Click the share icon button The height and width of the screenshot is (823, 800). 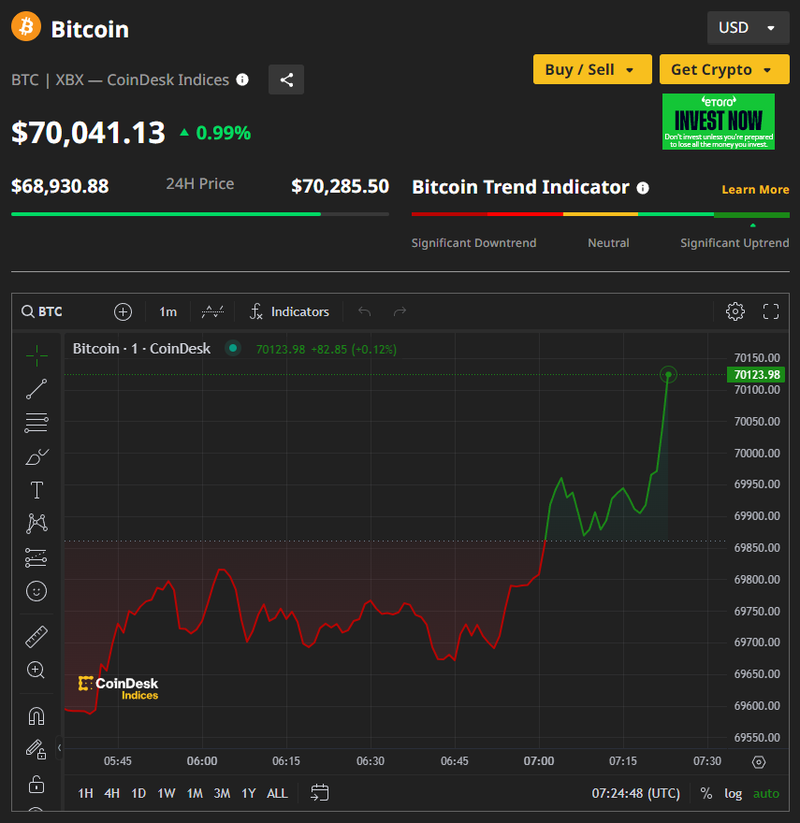coord(286,80)
